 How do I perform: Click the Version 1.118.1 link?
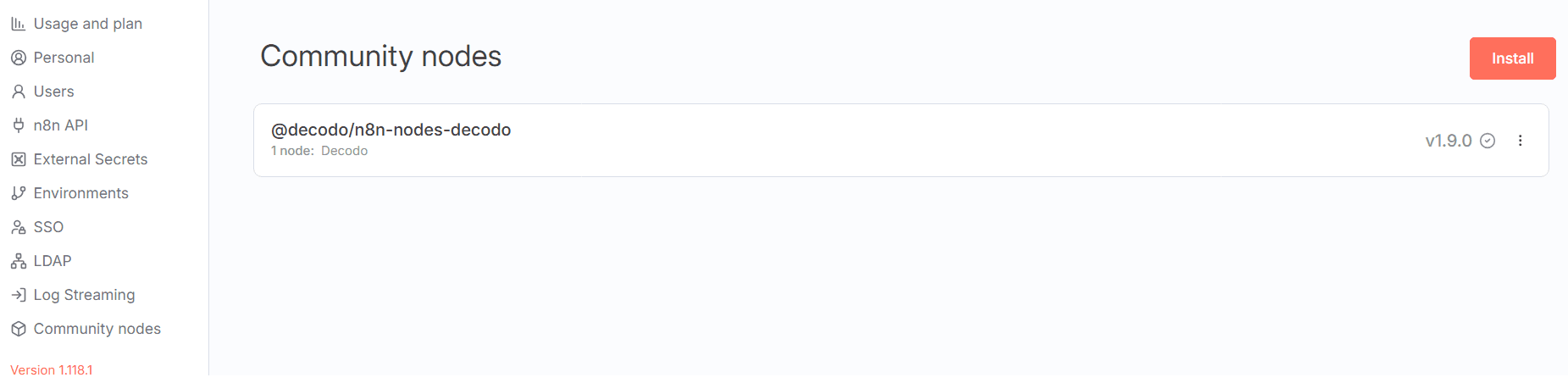[52, 370]
